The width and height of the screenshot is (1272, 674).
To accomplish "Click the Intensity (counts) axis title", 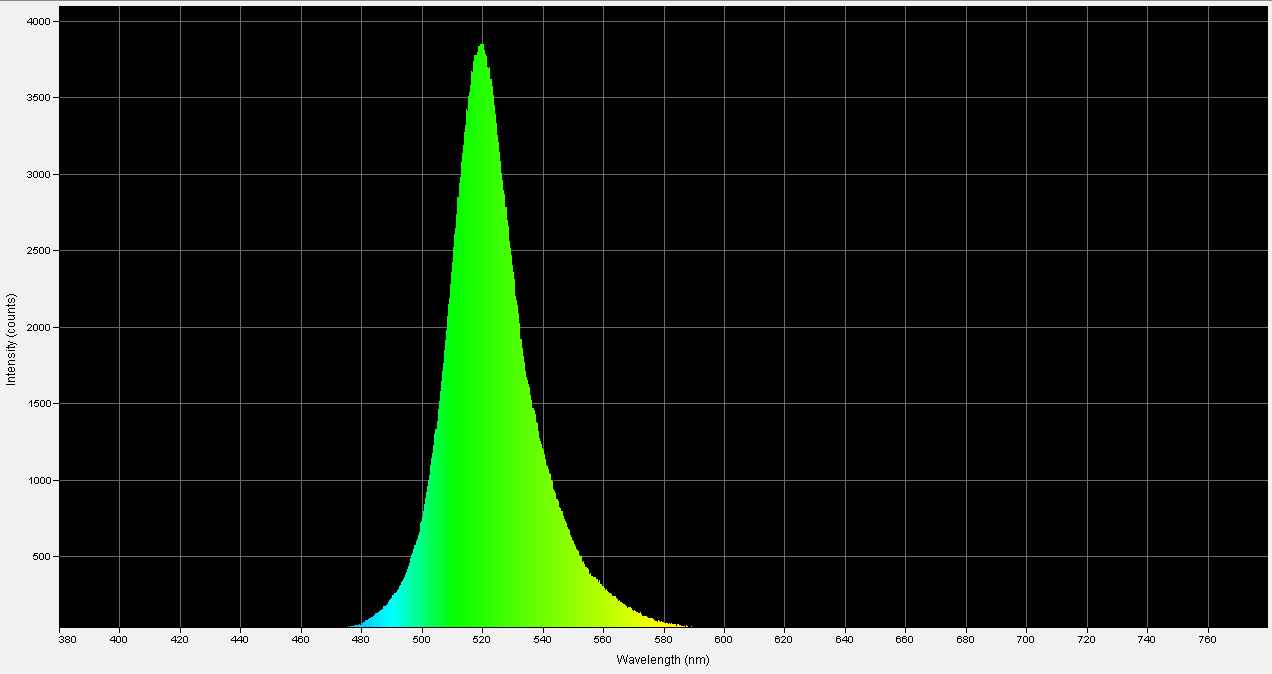I will click(x=11, y=340).
